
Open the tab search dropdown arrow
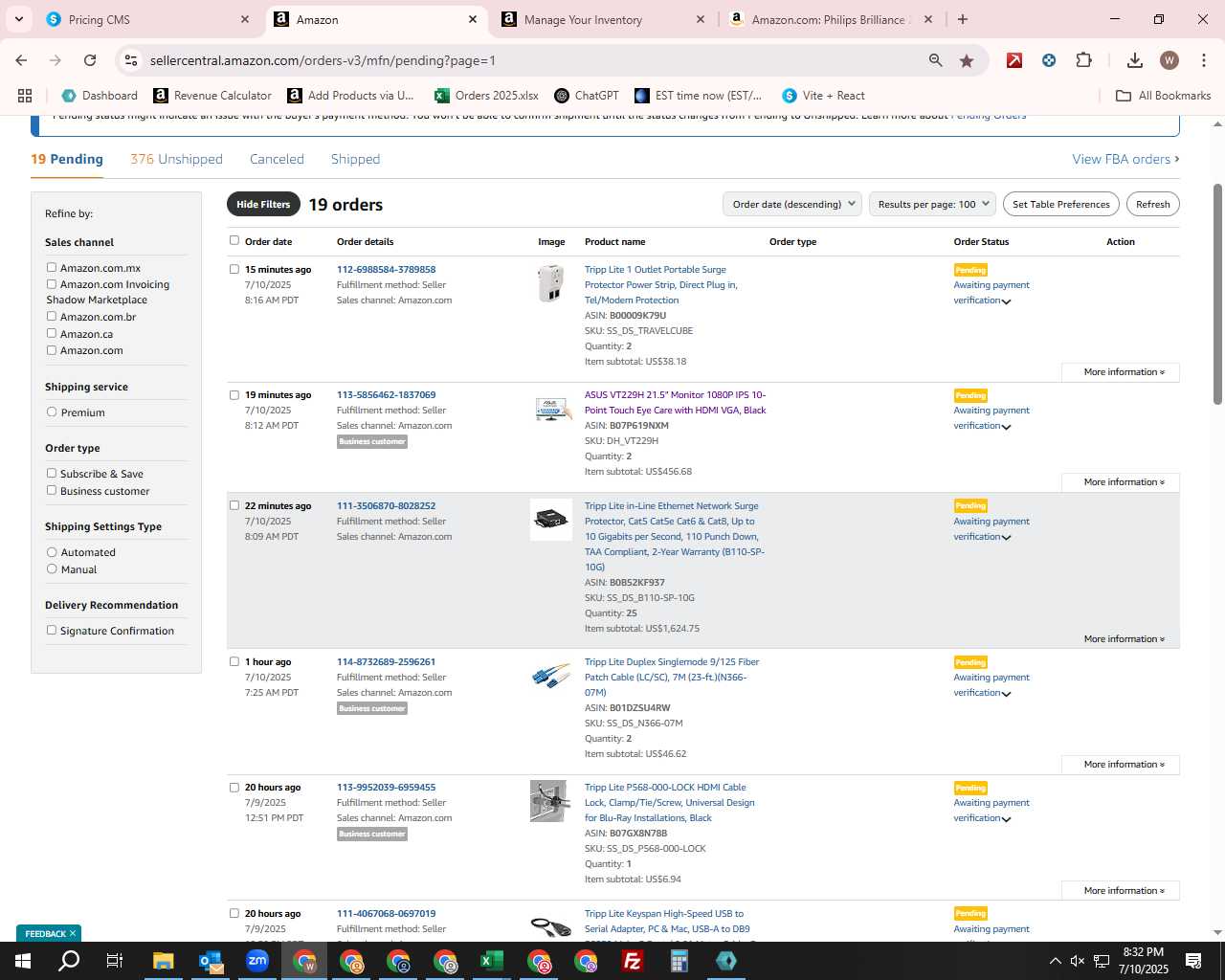19,19
